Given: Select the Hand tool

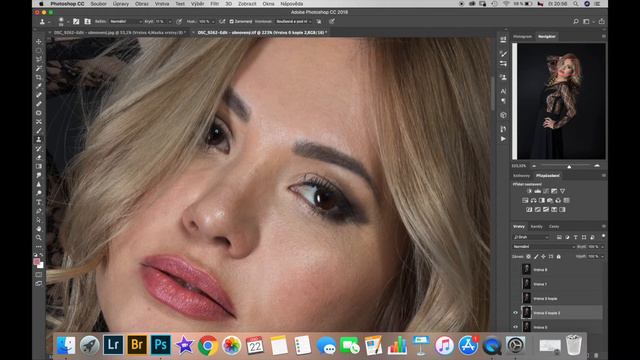Looking at the screenshot, I should click(39, 229).
